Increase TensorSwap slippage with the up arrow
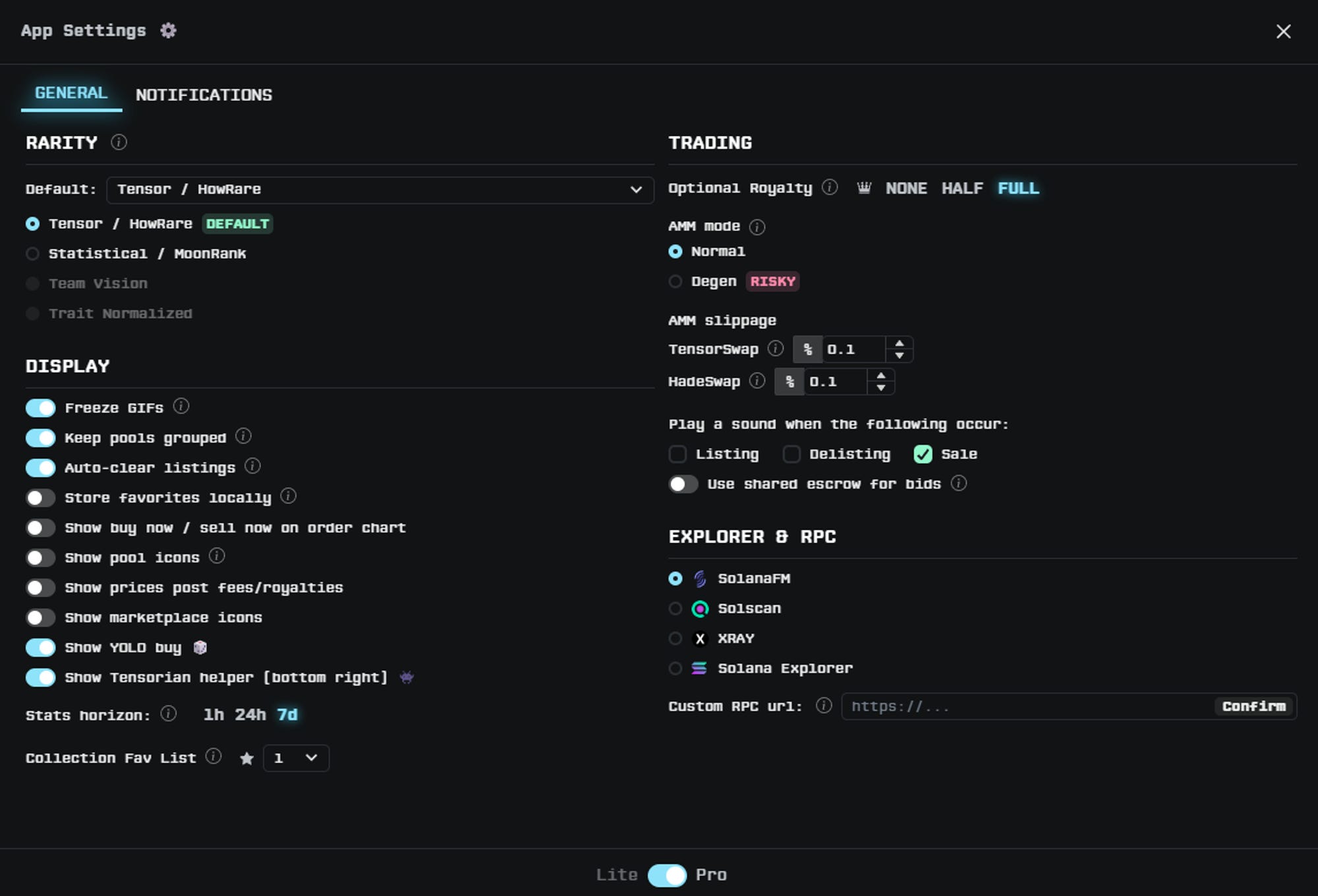Viewport: 1318px width, 896px height. [900, 343]
